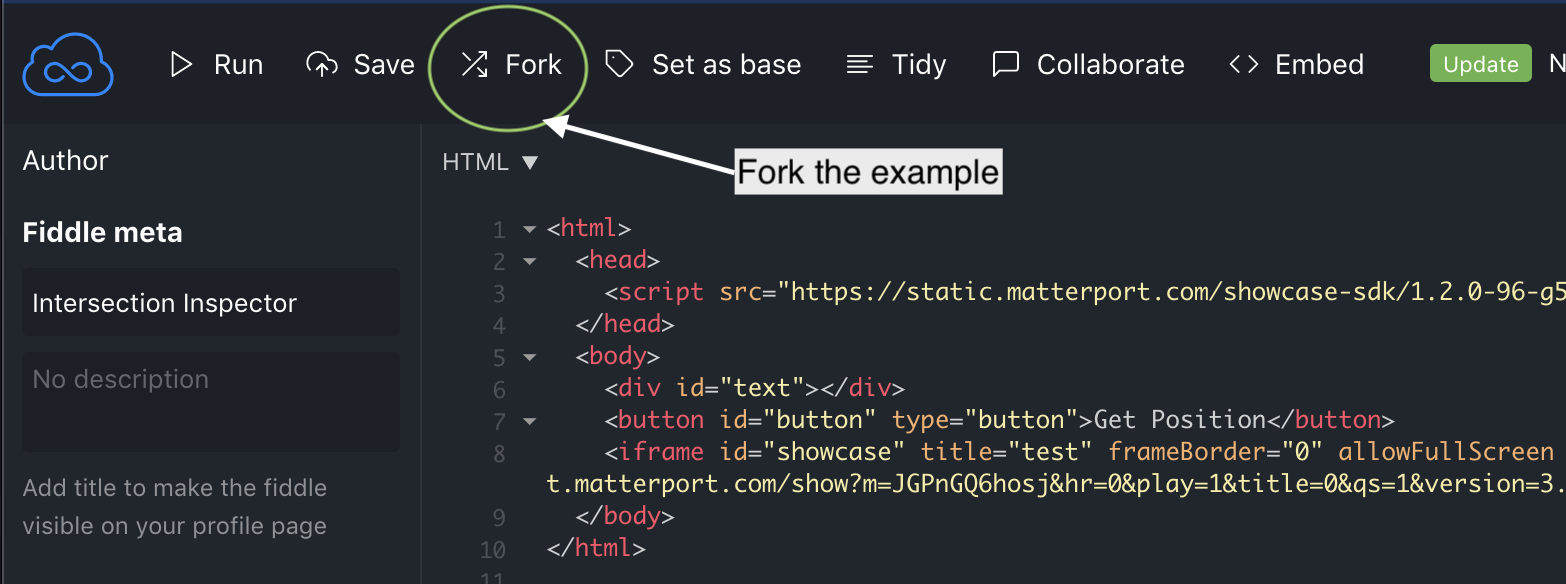Click the Embed code-brackets icon
The image size is (1566, 584).
[1244, 65]
